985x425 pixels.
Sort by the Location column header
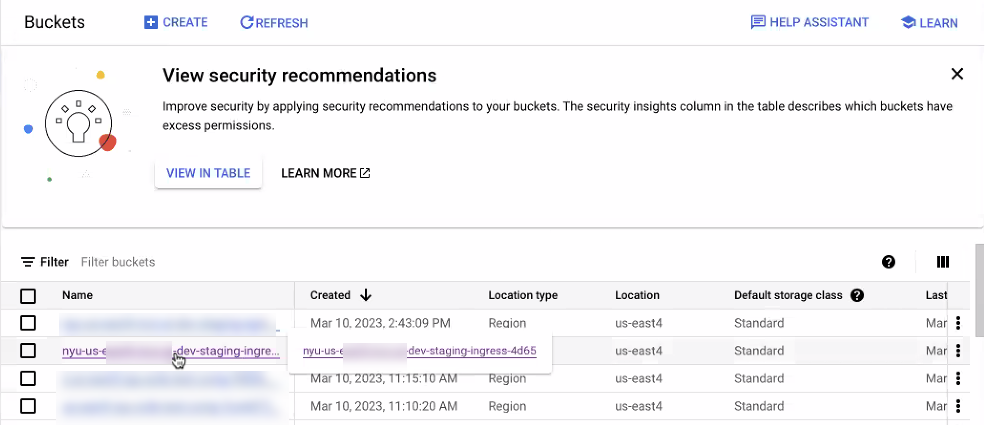click(x=637, y=295)
